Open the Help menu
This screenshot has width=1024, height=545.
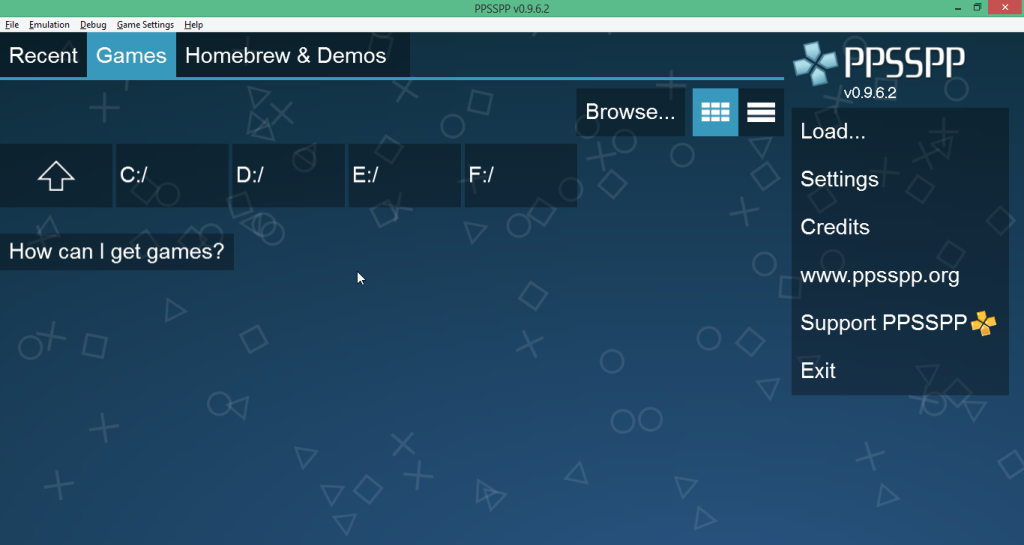(193, 25)
